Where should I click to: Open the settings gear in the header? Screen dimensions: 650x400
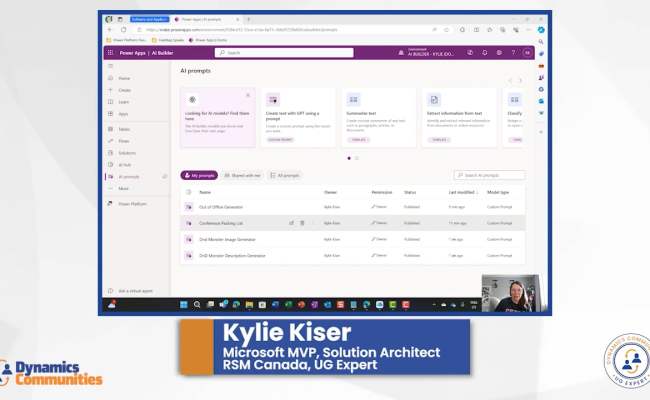click(x=499, y=53)
